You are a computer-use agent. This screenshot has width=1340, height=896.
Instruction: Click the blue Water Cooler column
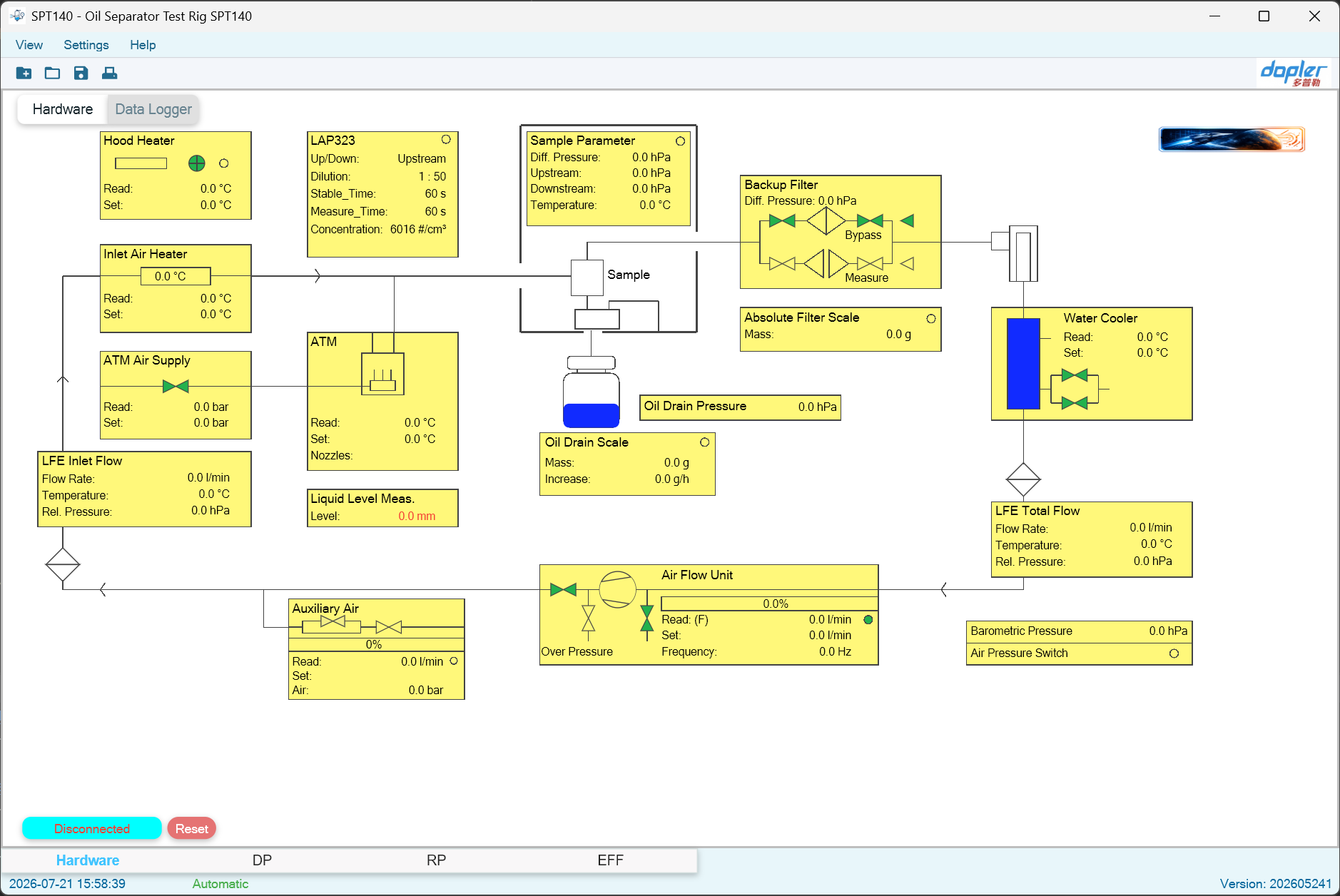[1023, 364]
